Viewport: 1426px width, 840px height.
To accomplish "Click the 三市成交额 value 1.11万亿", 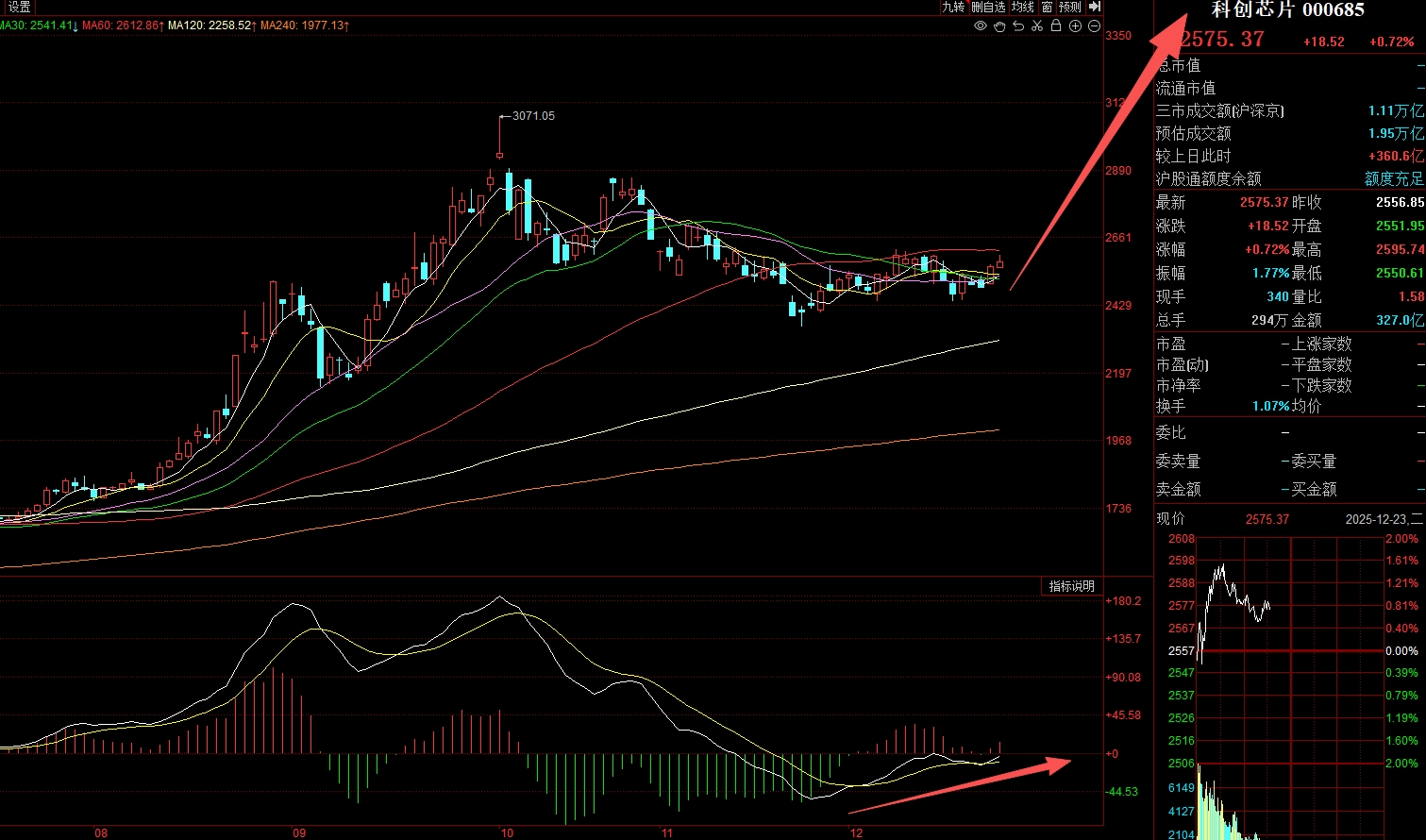I will tap(1396, 110).
